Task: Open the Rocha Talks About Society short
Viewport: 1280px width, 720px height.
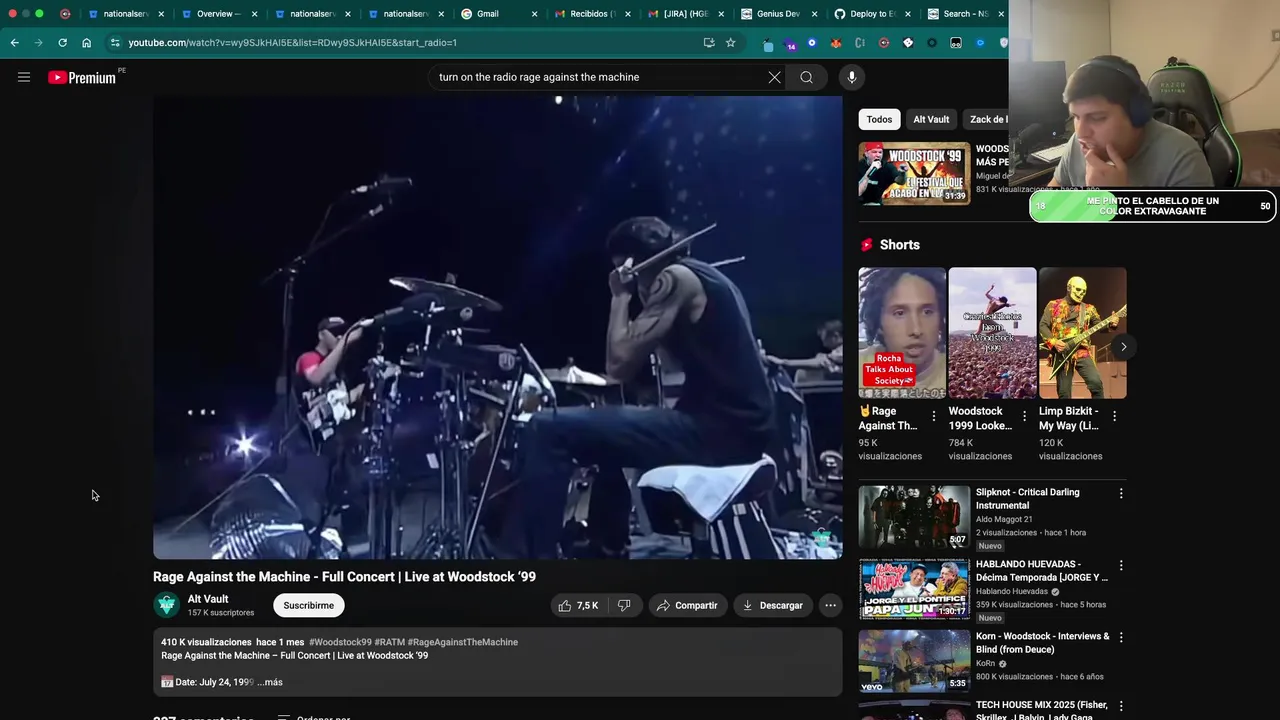Action: tap(902, 333)
